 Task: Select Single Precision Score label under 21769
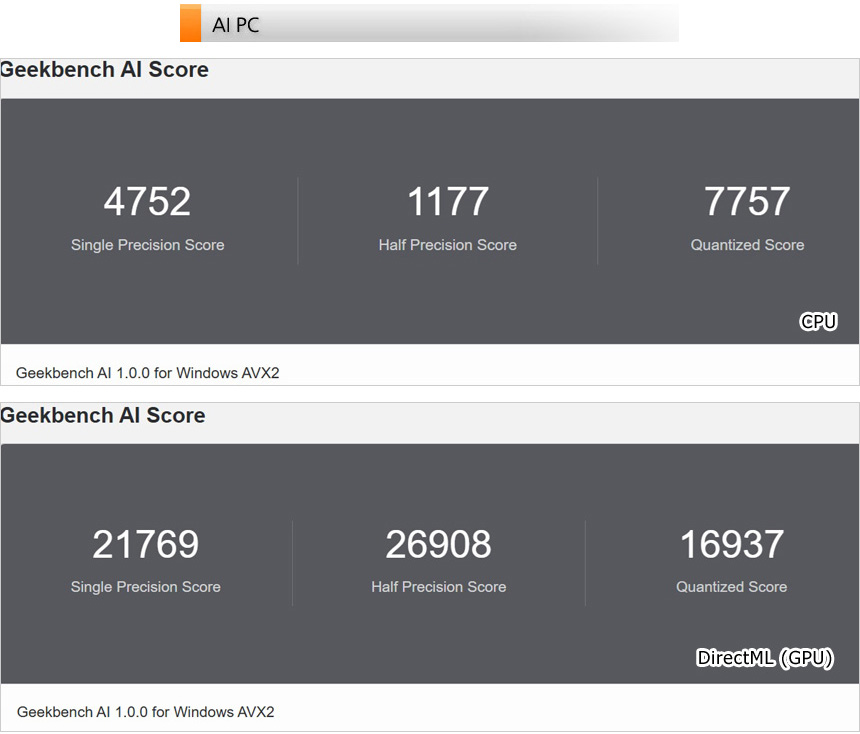click(x=145, y=587)
